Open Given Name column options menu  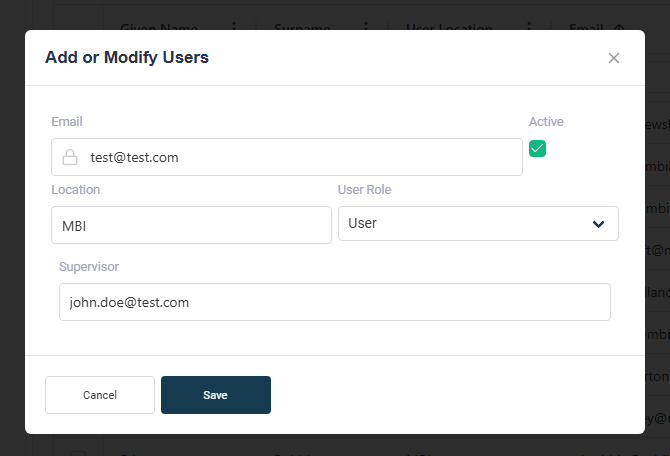point(235,29)
